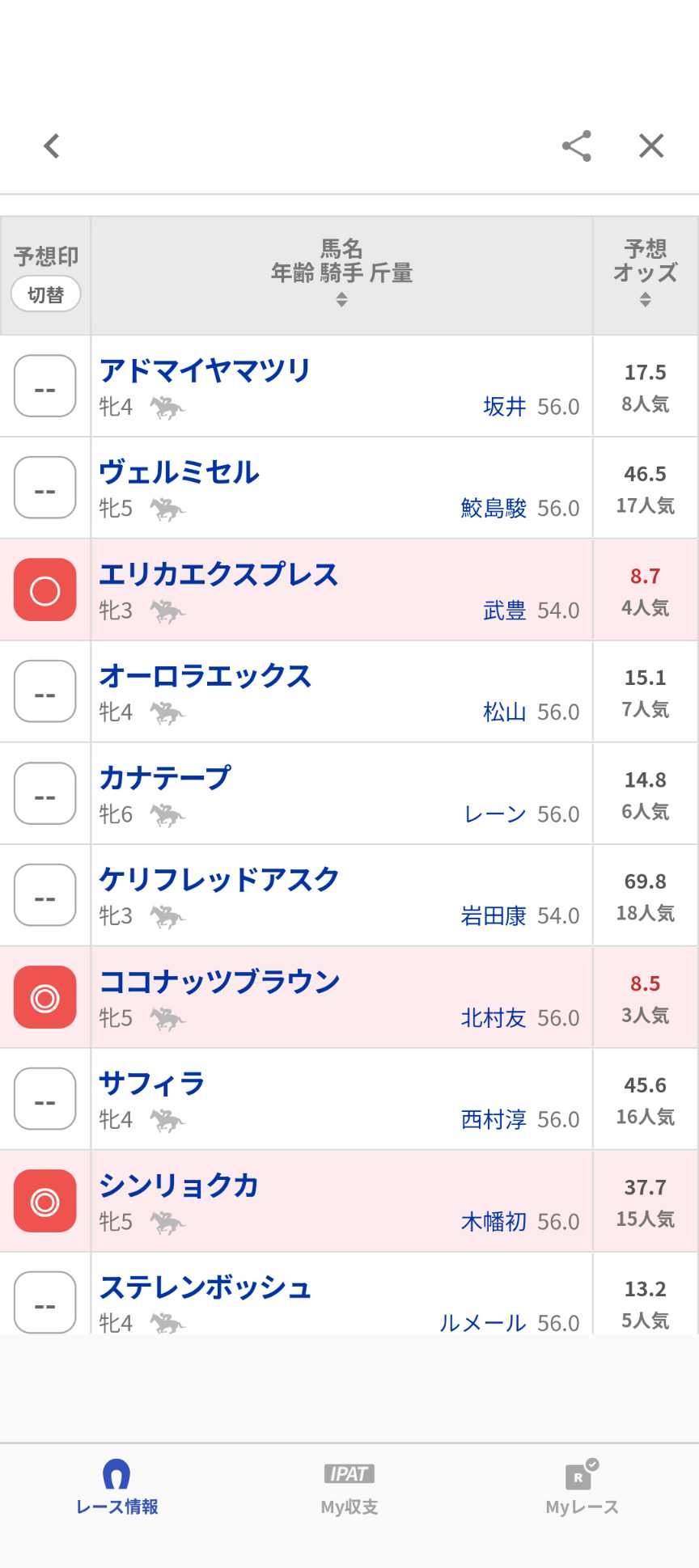This screenshot has height=1568, width=699.
Task: Toggle double-circle mark for ココナッツブラウン
Action: pyautogui.click(x=45, y=998)
